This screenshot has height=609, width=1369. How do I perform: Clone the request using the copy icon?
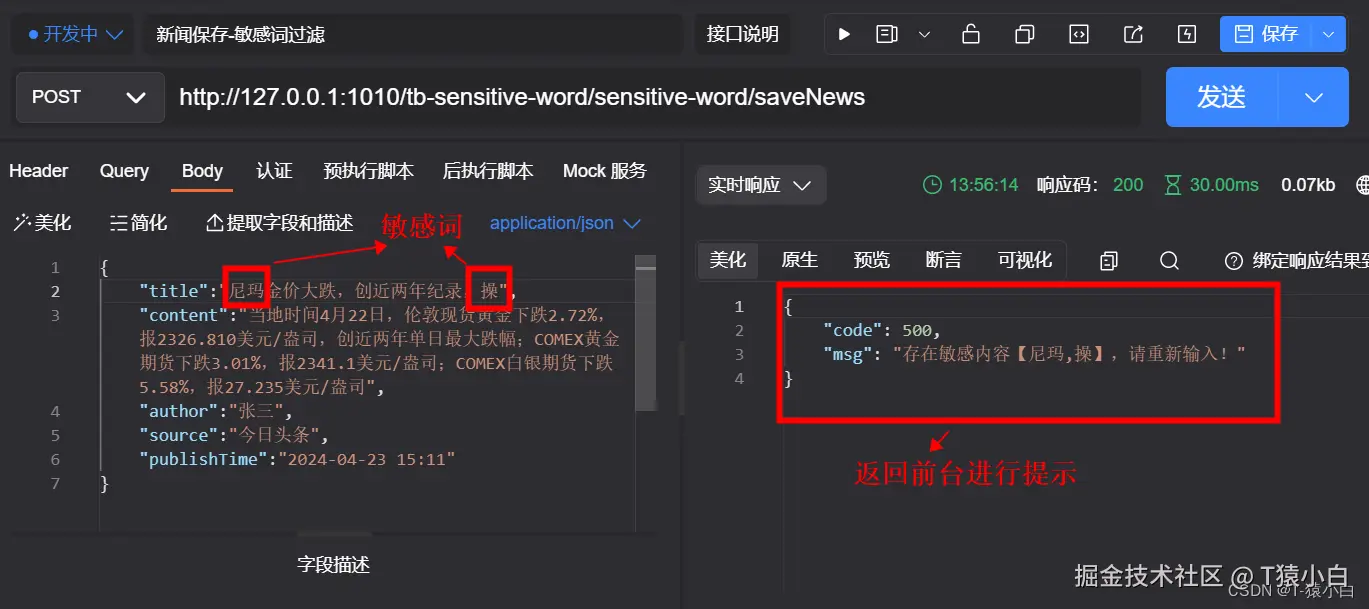click(x=1024, y=33)
